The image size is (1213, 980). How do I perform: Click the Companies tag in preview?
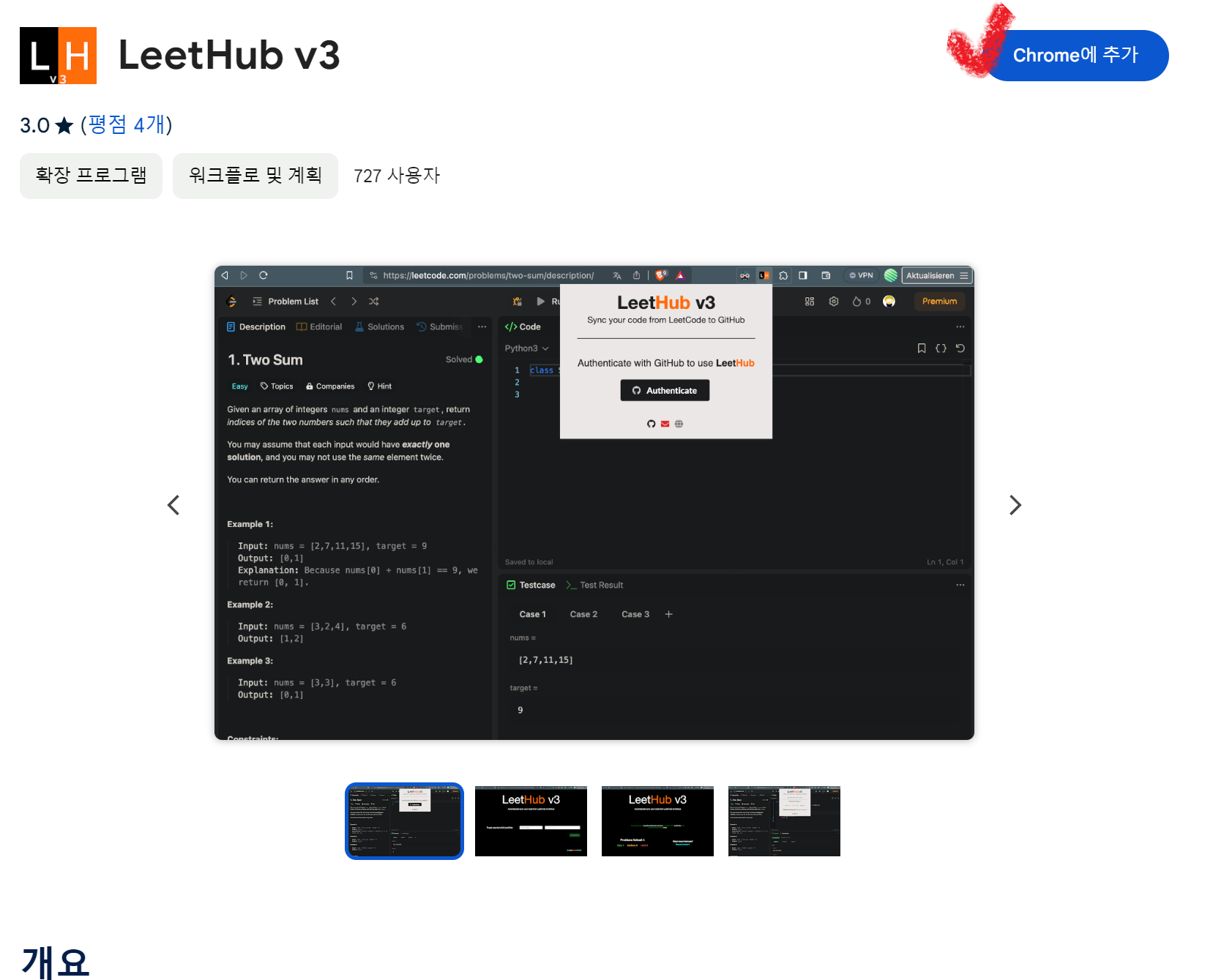pos(330,386)
